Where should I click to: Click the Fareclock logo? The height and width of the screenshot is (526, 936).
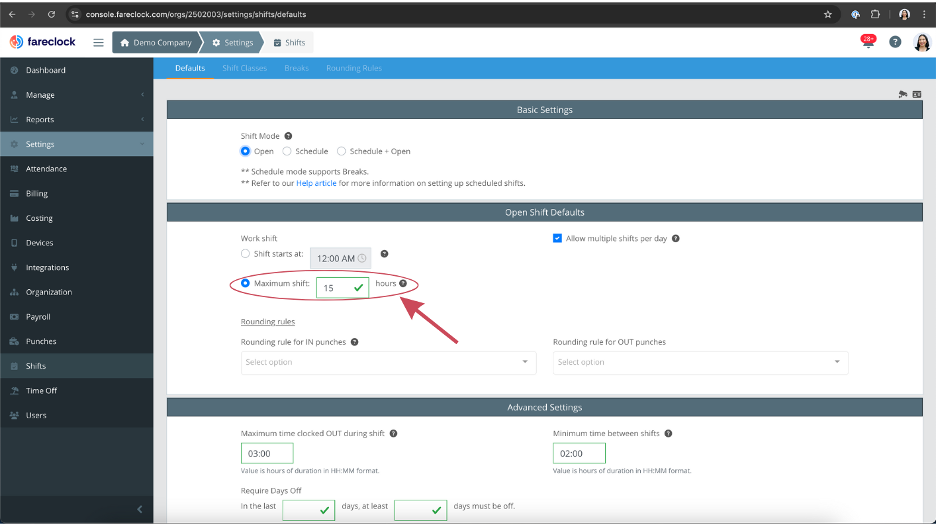(x=42, y=42)
